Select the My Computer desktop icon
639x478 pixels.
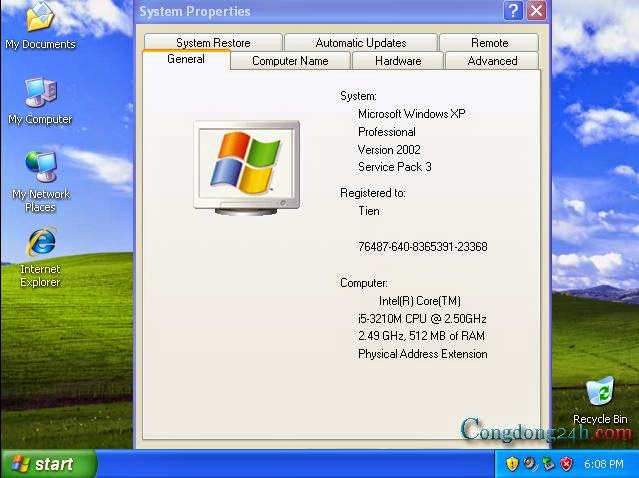(40, 101)
